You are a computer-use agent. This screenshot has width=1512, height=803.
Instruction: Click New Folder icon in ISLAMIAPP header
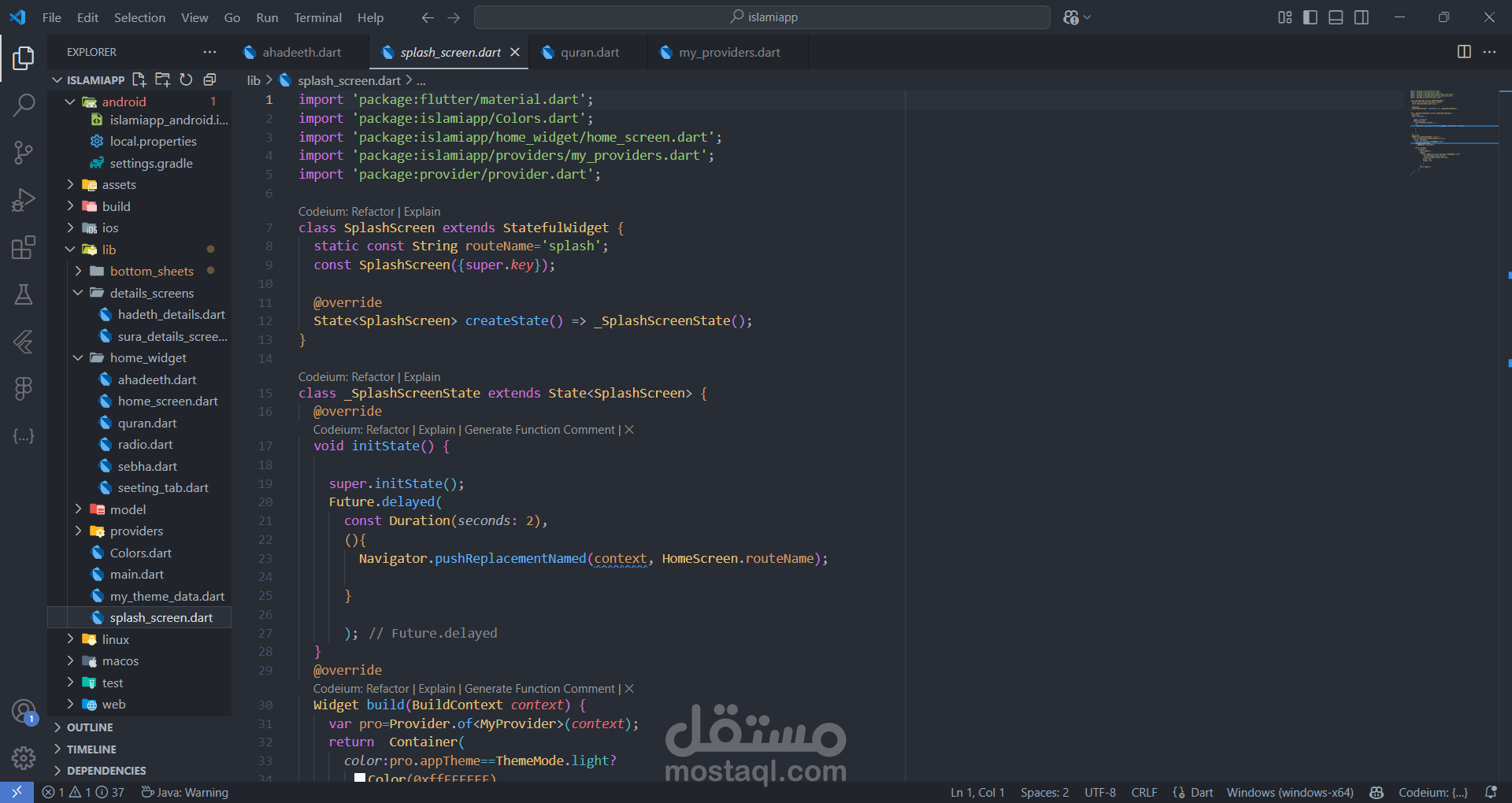(163, 80)
